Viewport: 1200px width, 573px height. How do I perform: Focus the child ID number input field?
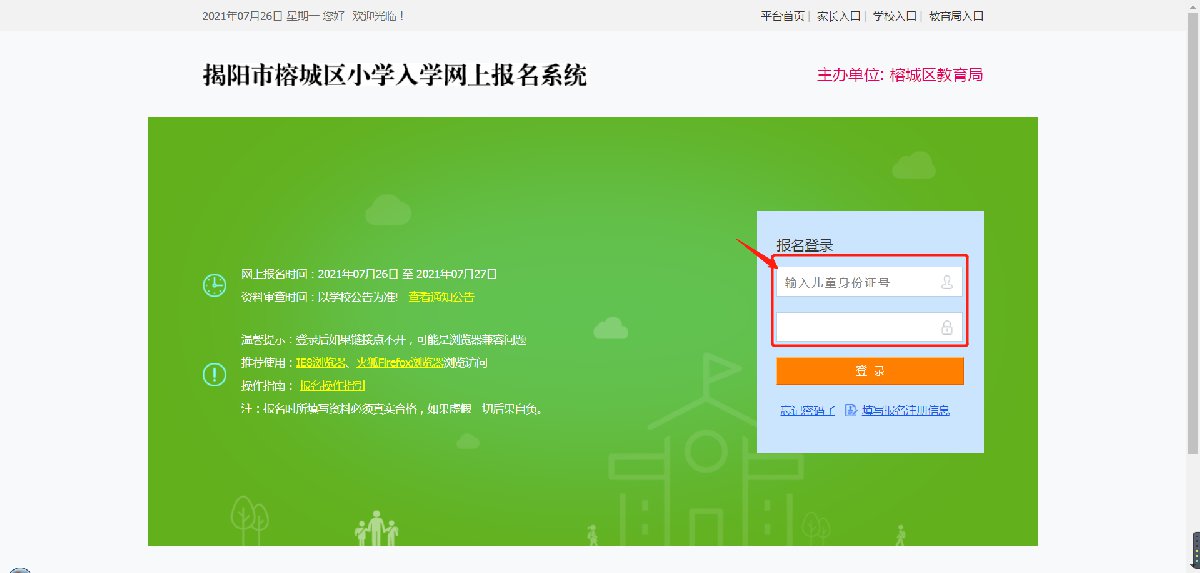(x=870, y=283)
